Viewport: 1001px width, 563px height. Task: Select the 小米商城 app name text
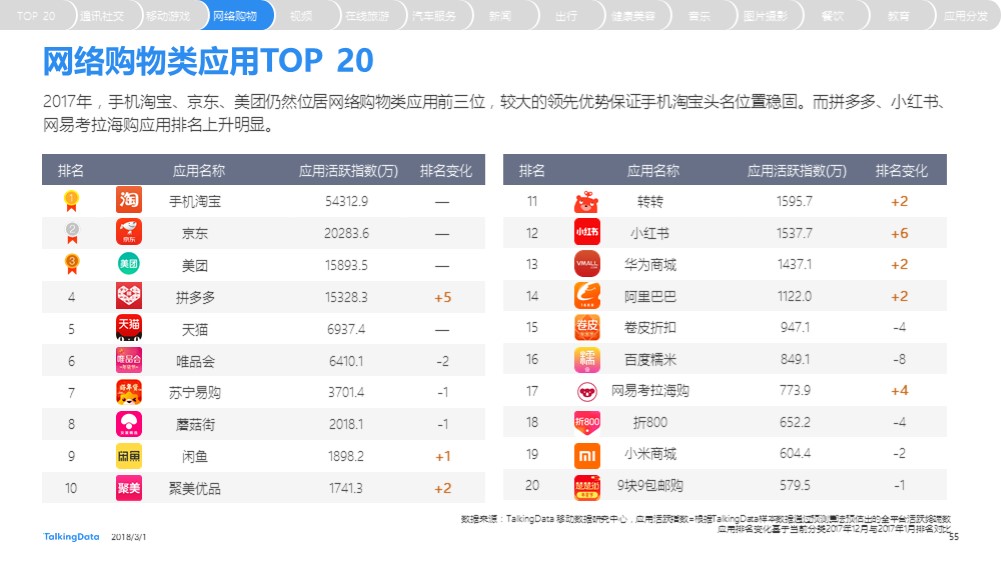pos(650,454)
